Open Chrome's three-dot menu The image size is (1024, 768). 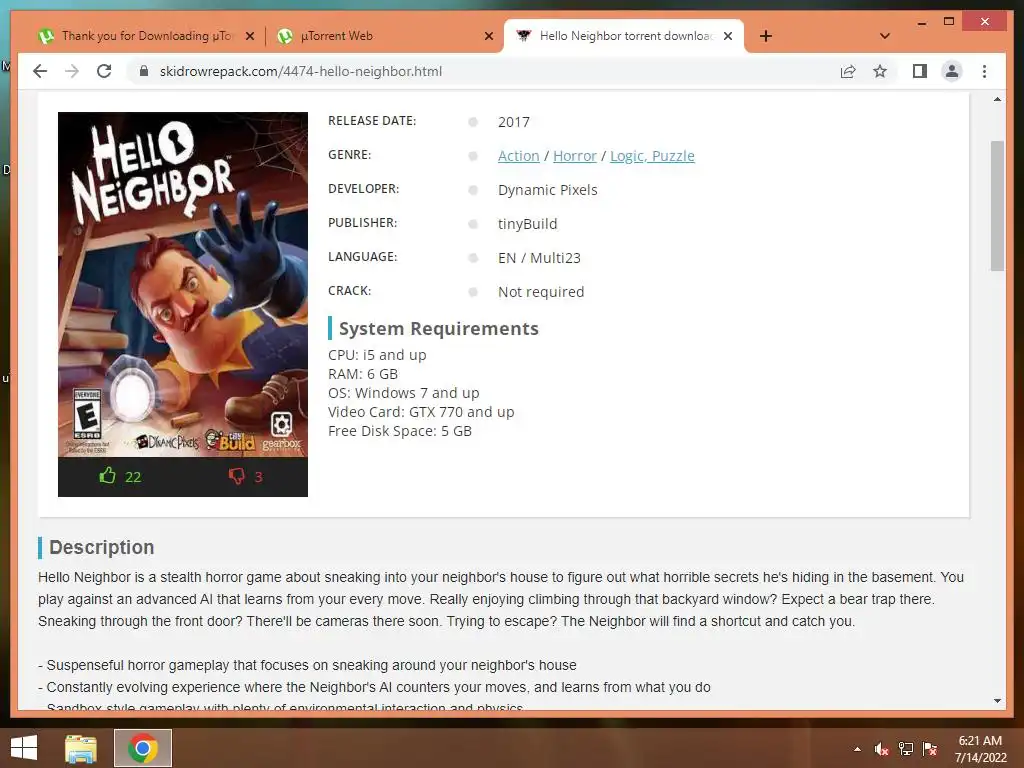pyautogui.click(x=984, y=71)
